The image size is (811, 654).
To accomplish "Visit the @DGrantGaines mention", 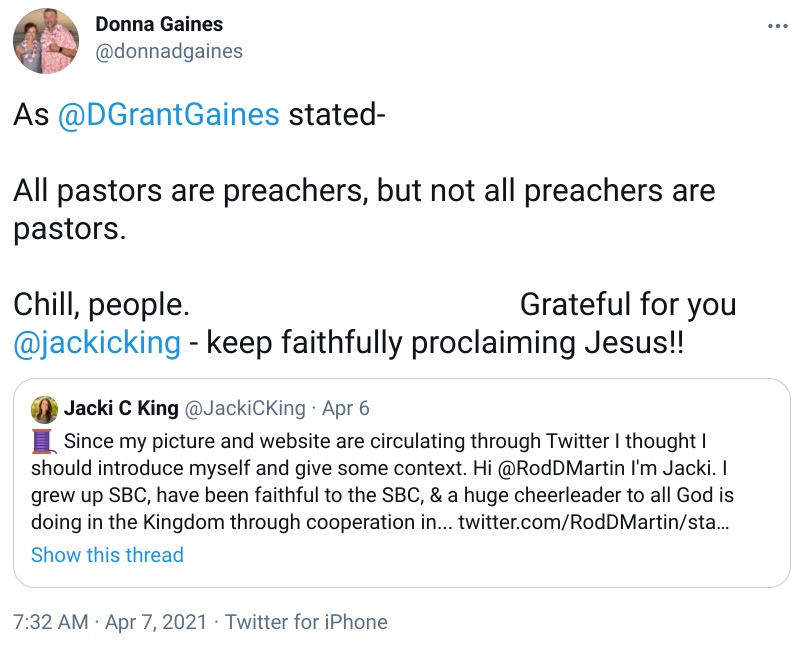I will tap(168, 115).
